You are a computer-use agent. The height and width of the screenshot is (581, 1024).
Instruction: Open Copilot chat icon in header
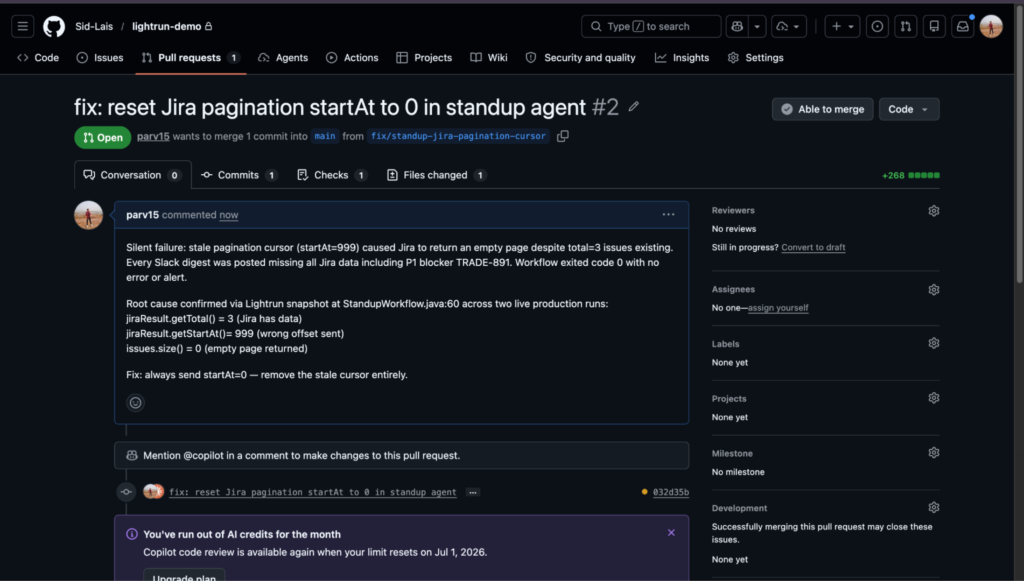(737, 26)
